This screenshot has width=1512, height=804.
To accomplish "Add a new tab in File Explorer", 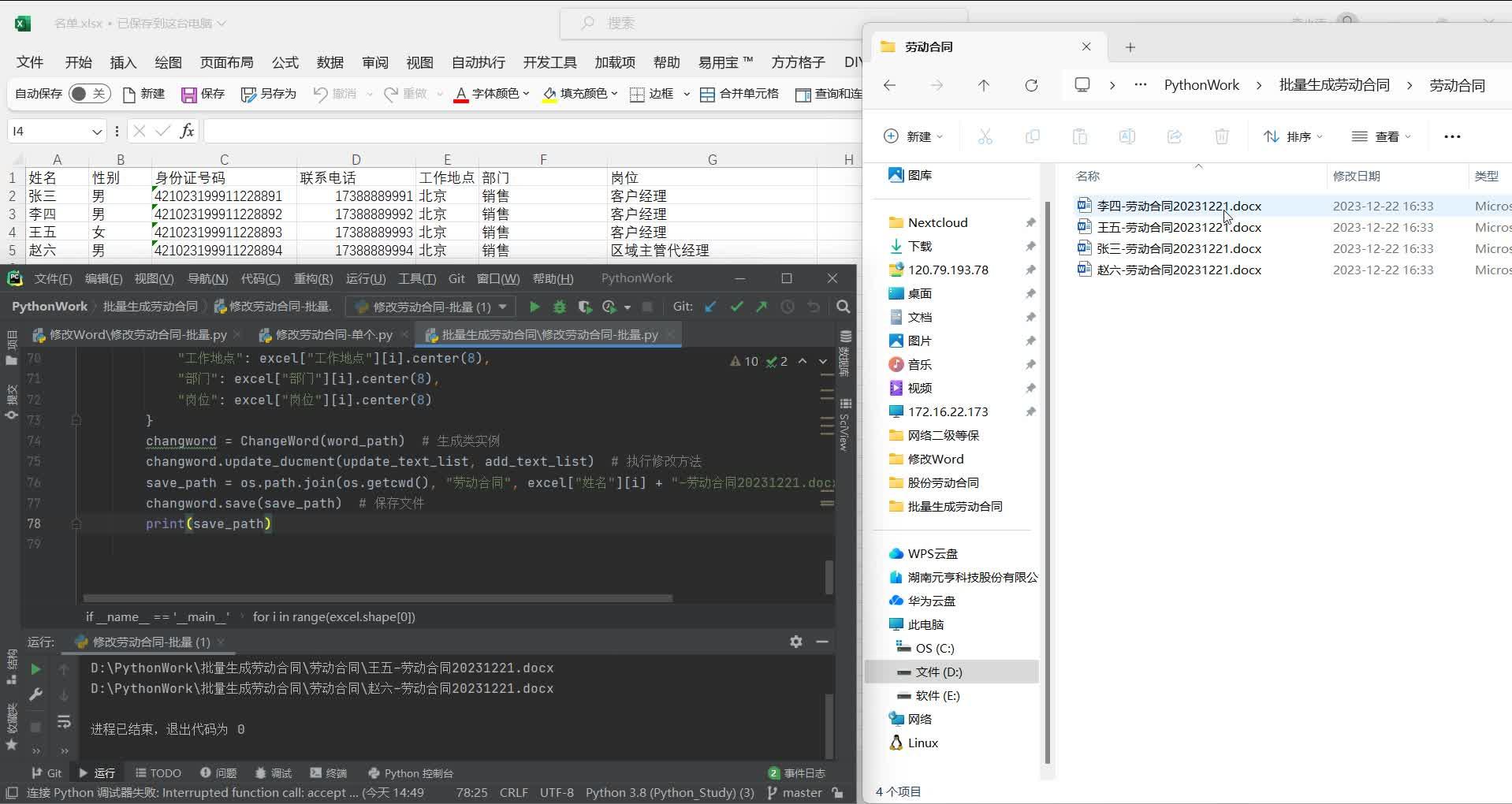I will (x=1130, y=47).
